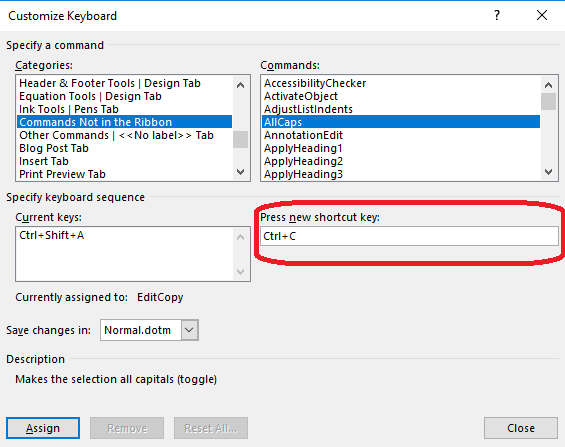Click the Reset All button
Viewport: 565px width, 447px height.
211,428
